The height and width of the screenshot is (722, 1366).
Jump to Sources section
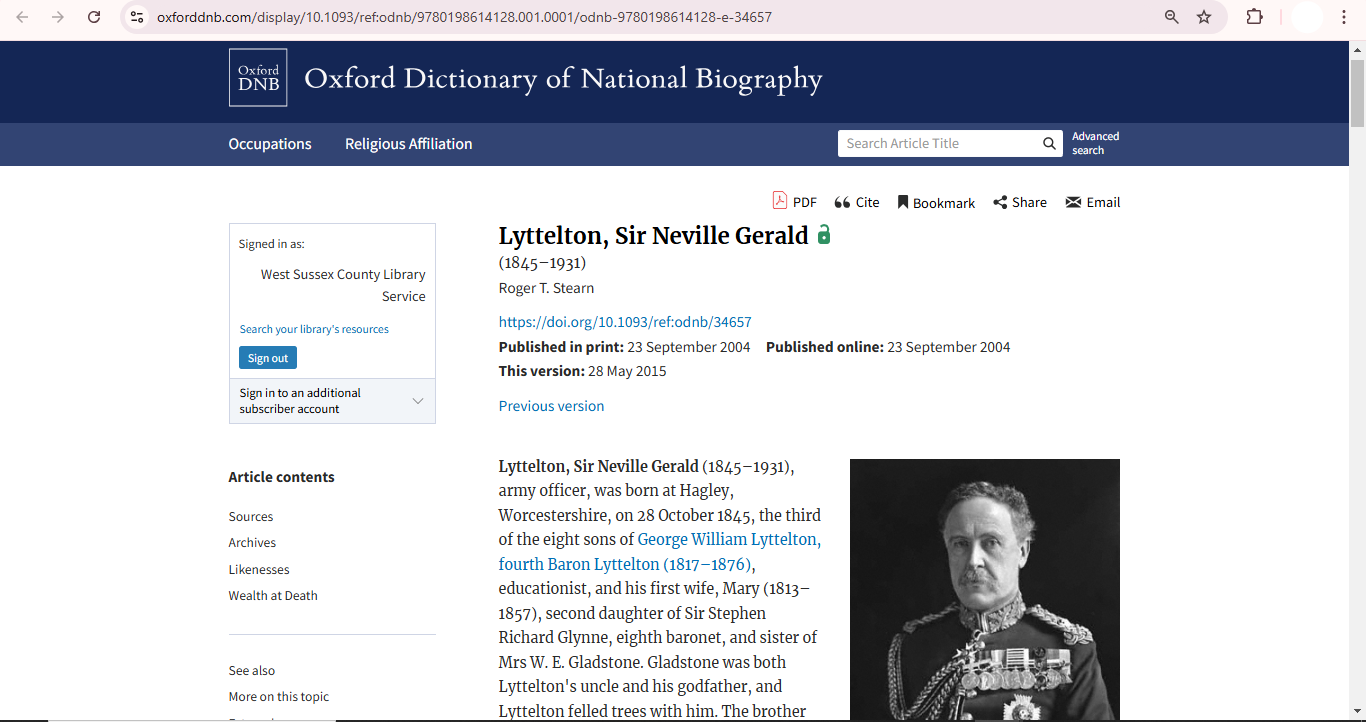pos(251,517)
